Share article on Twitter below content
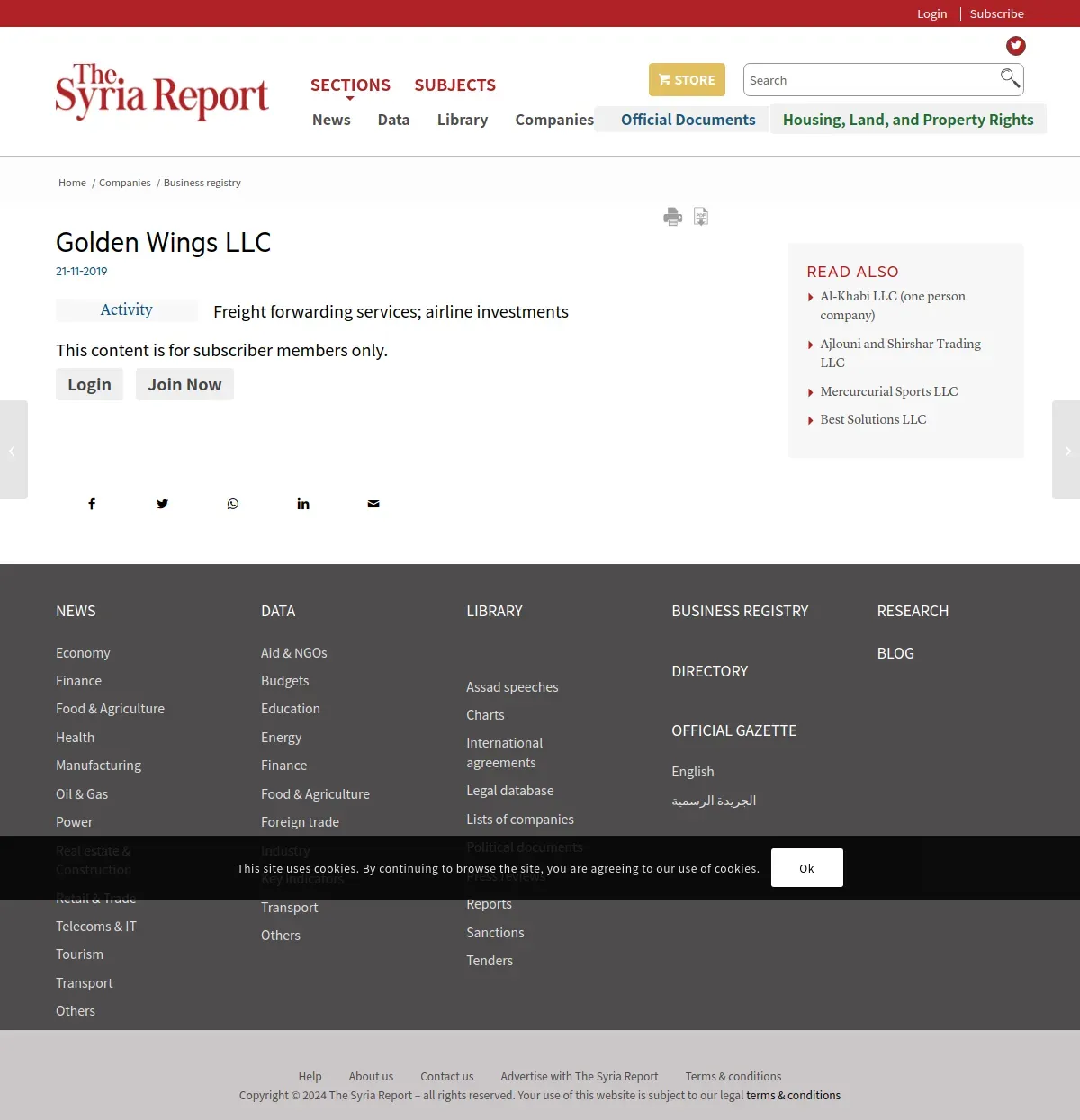1080x1120 pixels. click(x=162, y=504)
